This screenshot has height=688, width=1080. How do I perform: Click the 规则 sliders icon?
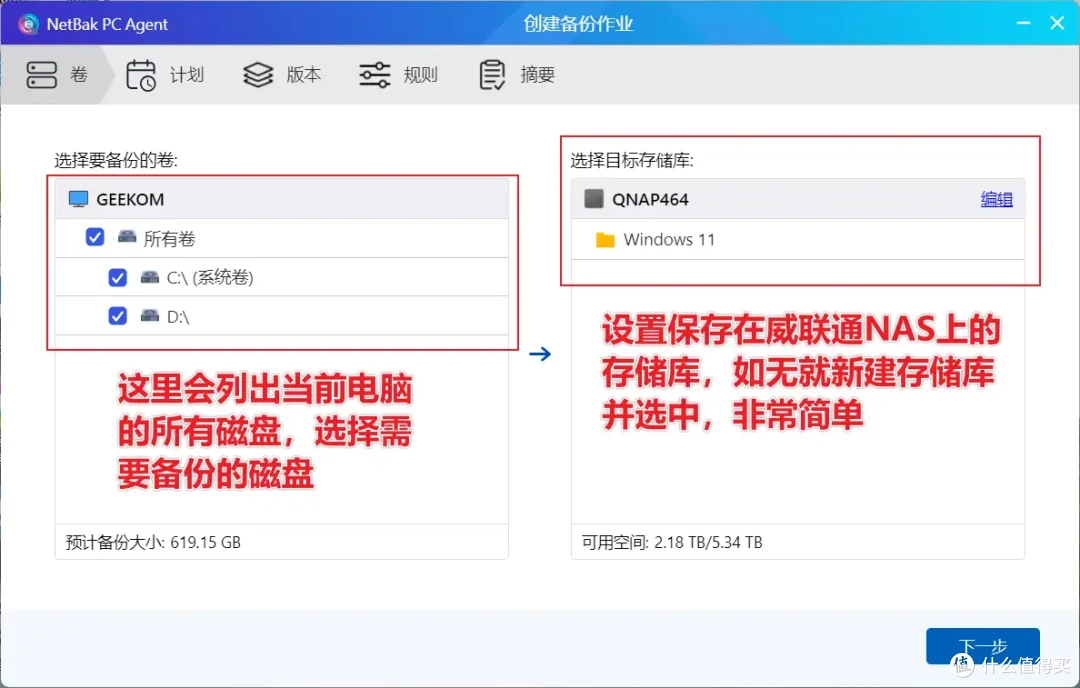pos(375,74)
